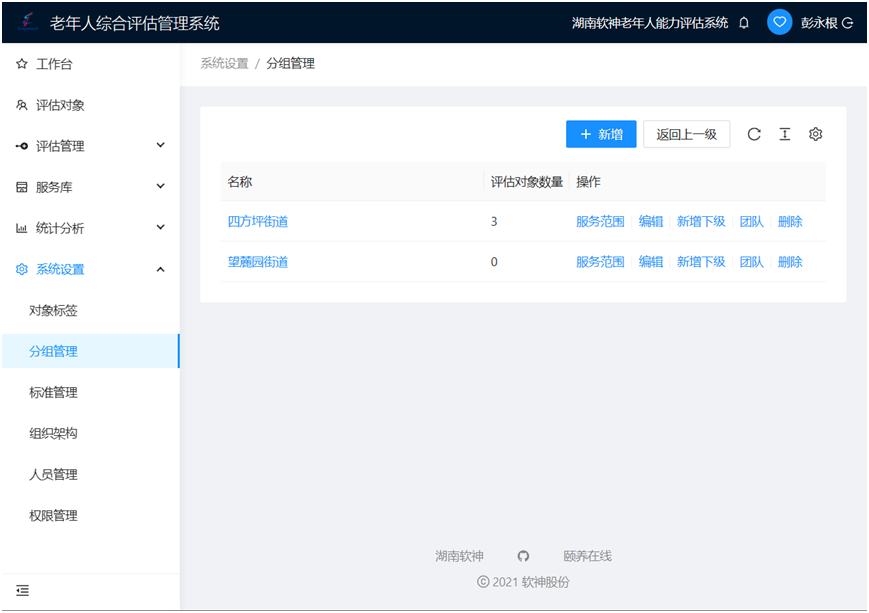Click 系统设置 in the breadcrumb
869x613 pixels.
[224, 63]
